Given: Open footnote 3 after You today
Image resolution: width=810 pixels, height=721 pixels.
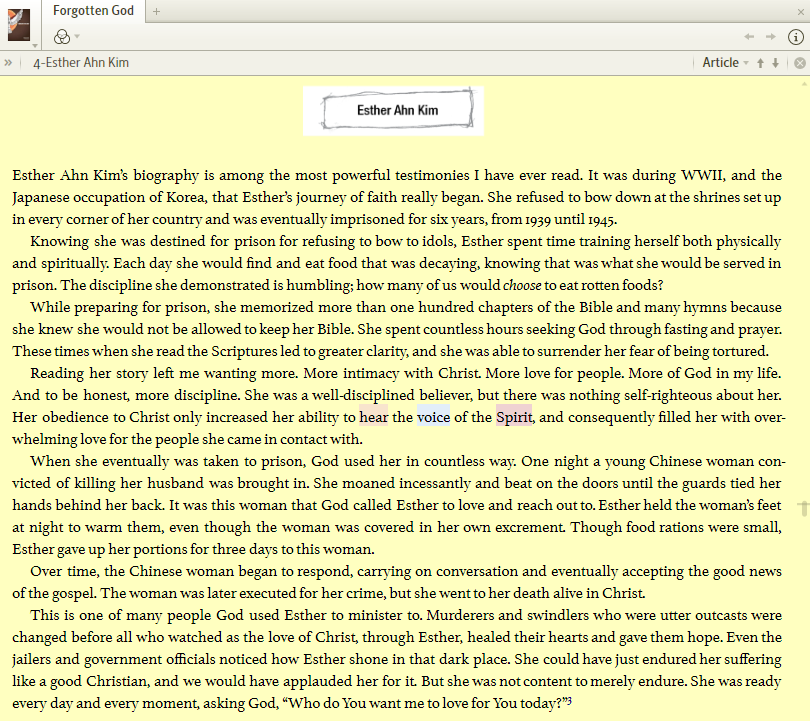Looking at the screenshot, I should tap(568, 700).
